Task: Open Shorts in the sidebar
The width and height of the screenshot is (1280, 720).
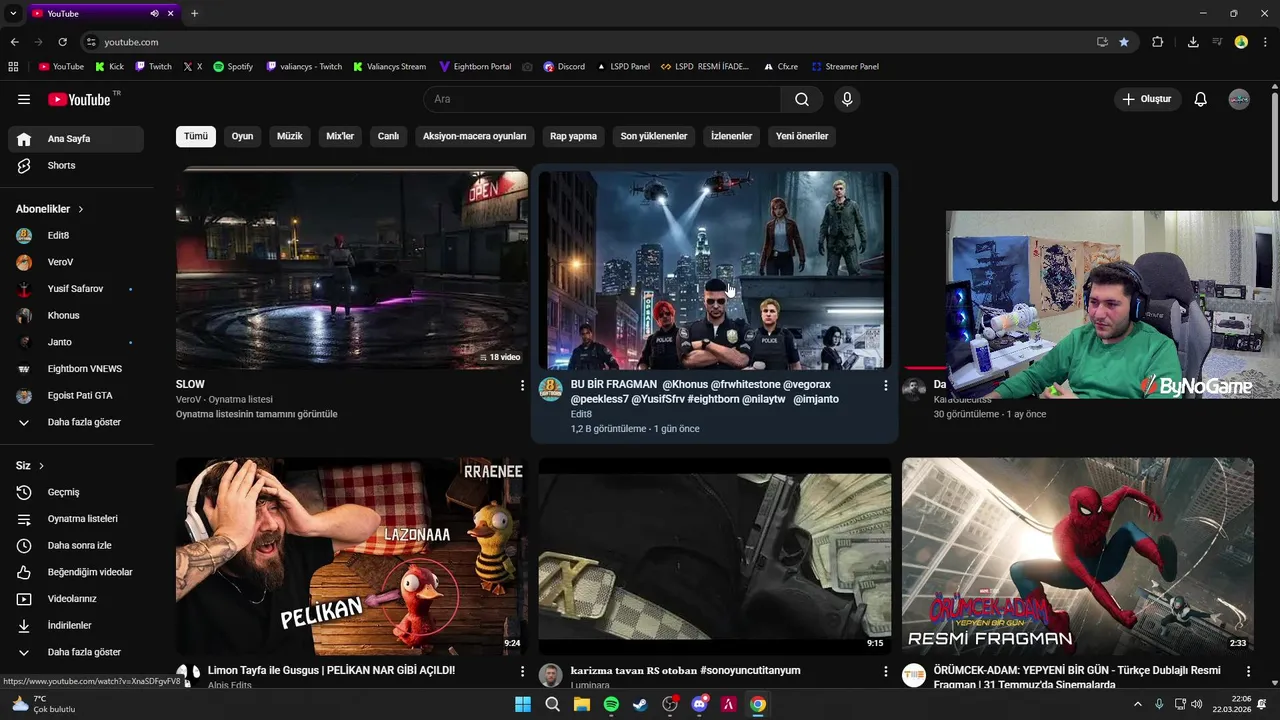Action: (x=76, y=165)
